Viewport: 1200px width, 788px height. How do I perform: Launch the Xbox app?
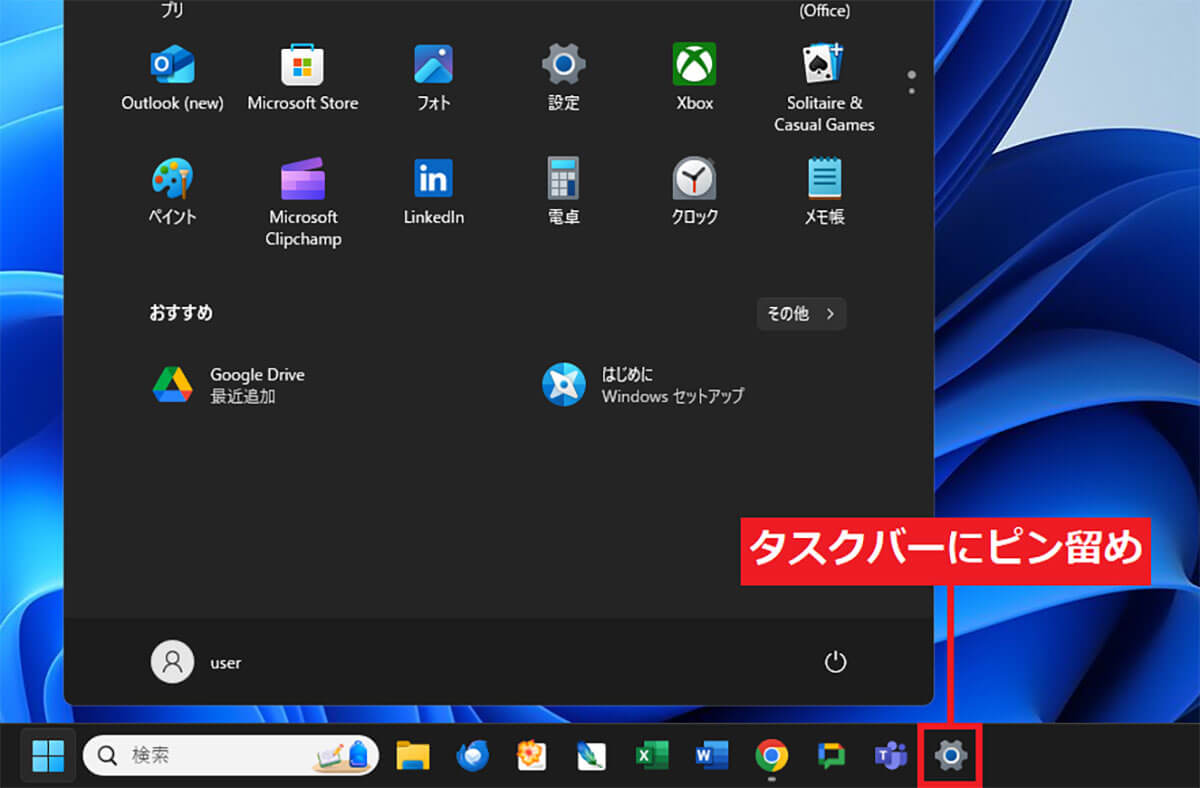pyautogui.click(x=694, y=78)
